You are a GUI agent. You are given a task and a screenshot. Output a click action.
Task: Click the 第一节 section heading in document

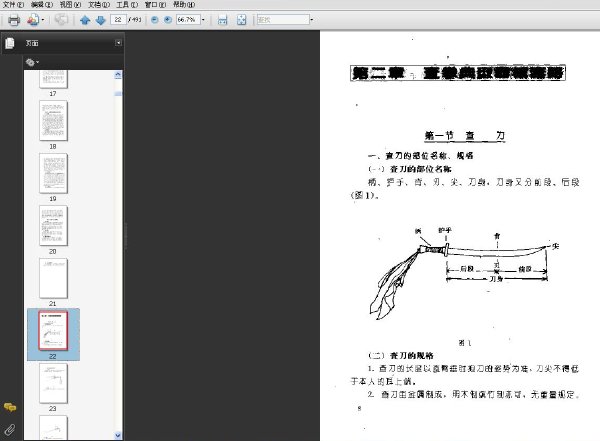point(465,136)
